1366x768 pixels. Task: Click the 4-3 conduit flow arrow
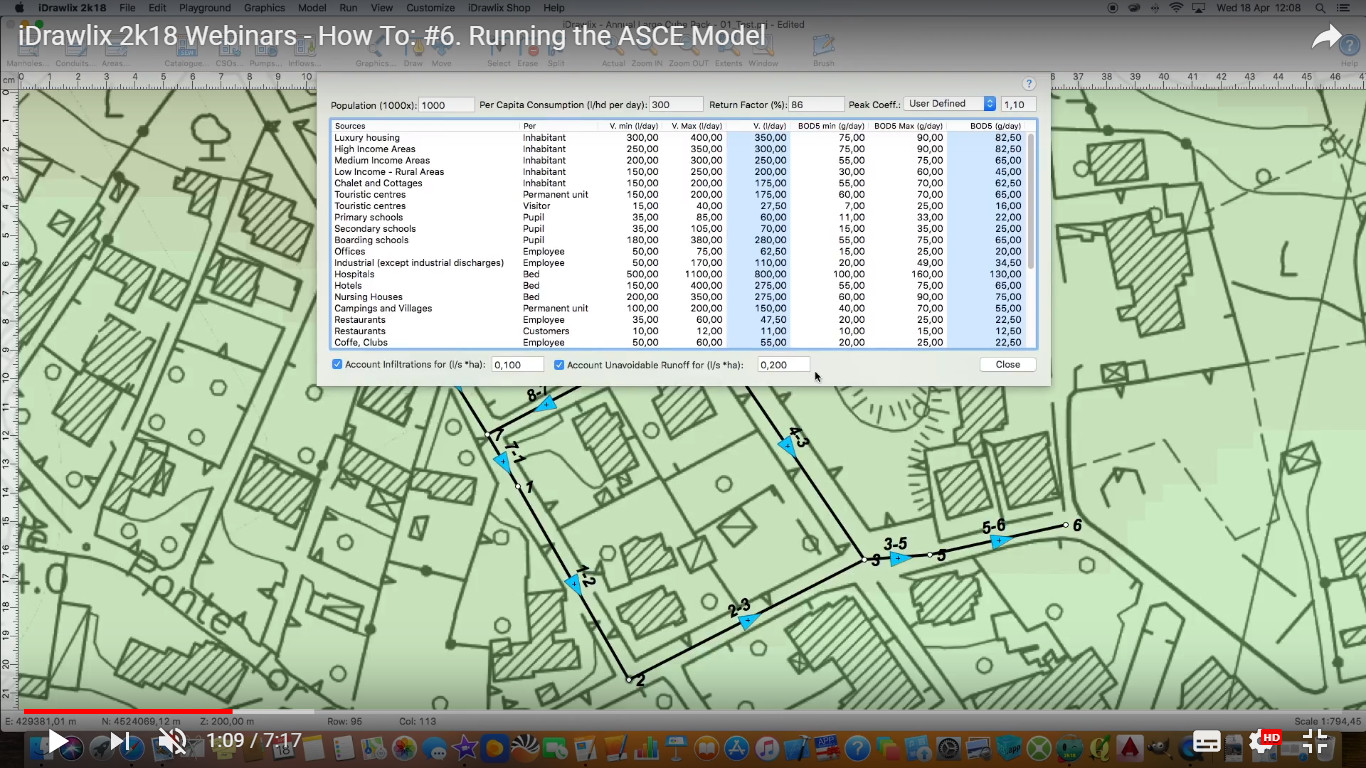click(x=789, y=447)
